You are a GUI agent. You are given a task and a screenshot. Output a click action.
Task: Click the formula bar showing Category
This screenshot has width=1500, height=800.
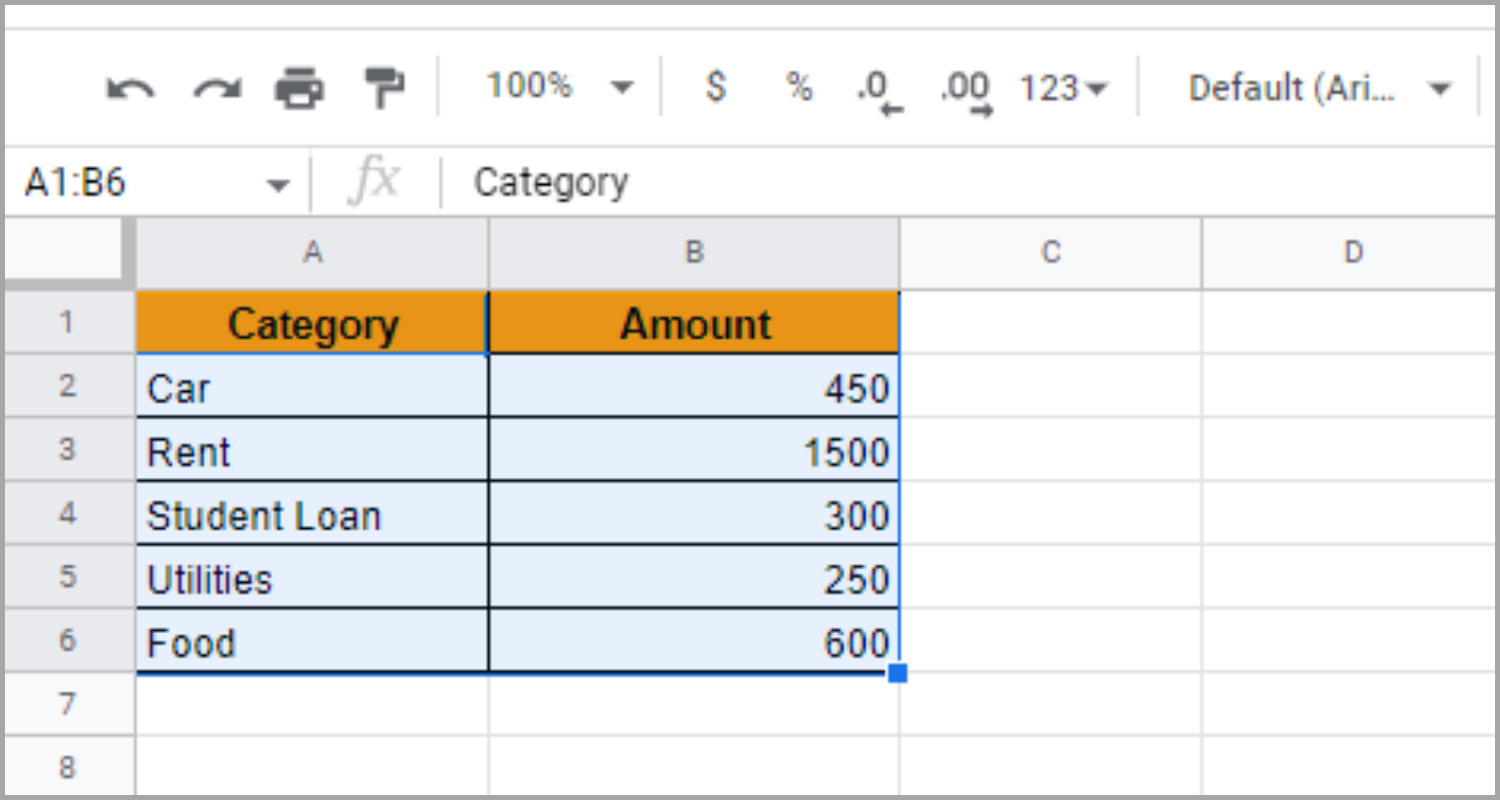[x=550, y=181]
